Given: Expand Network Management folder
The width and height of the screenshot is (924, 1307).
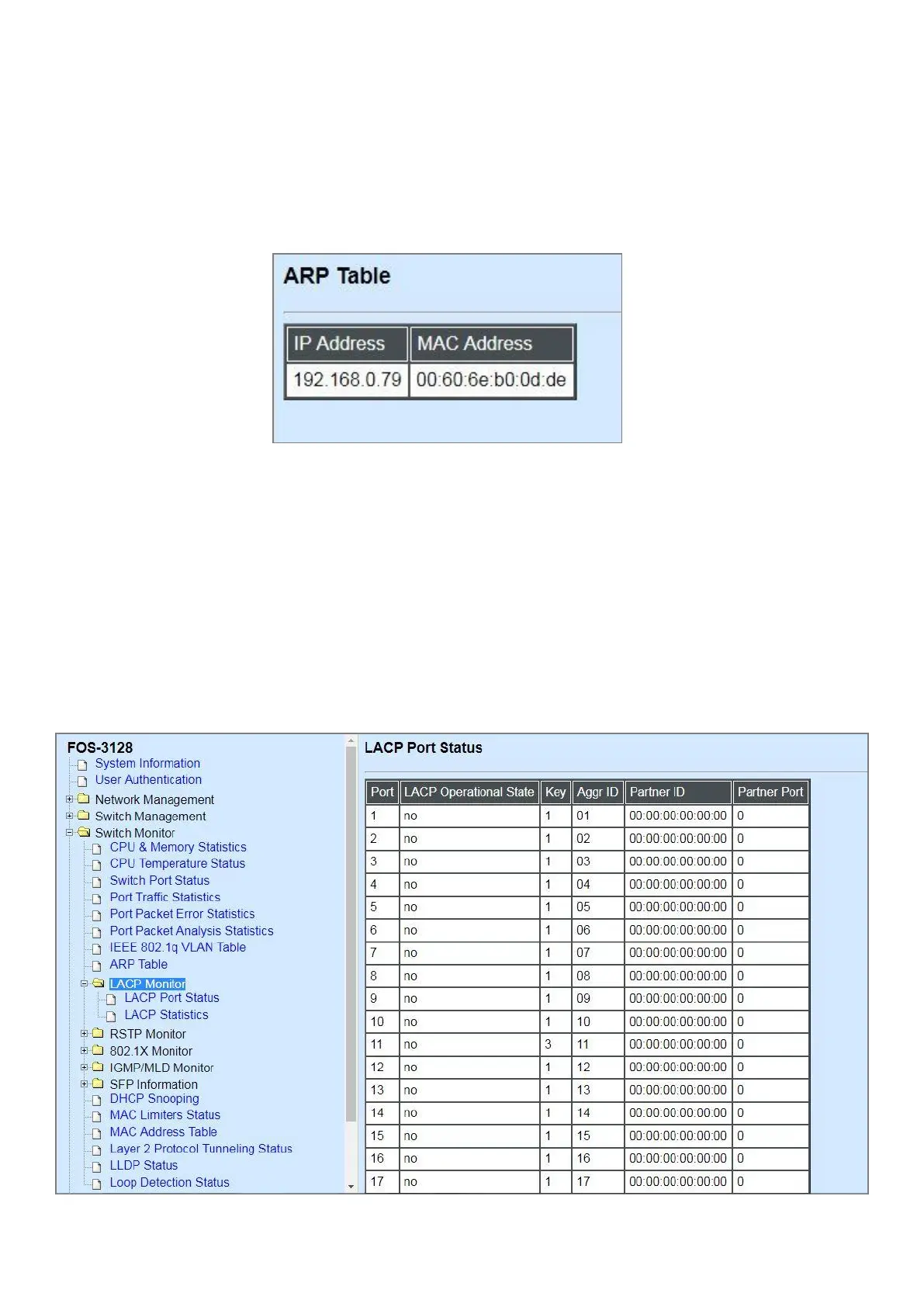Looking at the screenshot, I should [70, 799].
